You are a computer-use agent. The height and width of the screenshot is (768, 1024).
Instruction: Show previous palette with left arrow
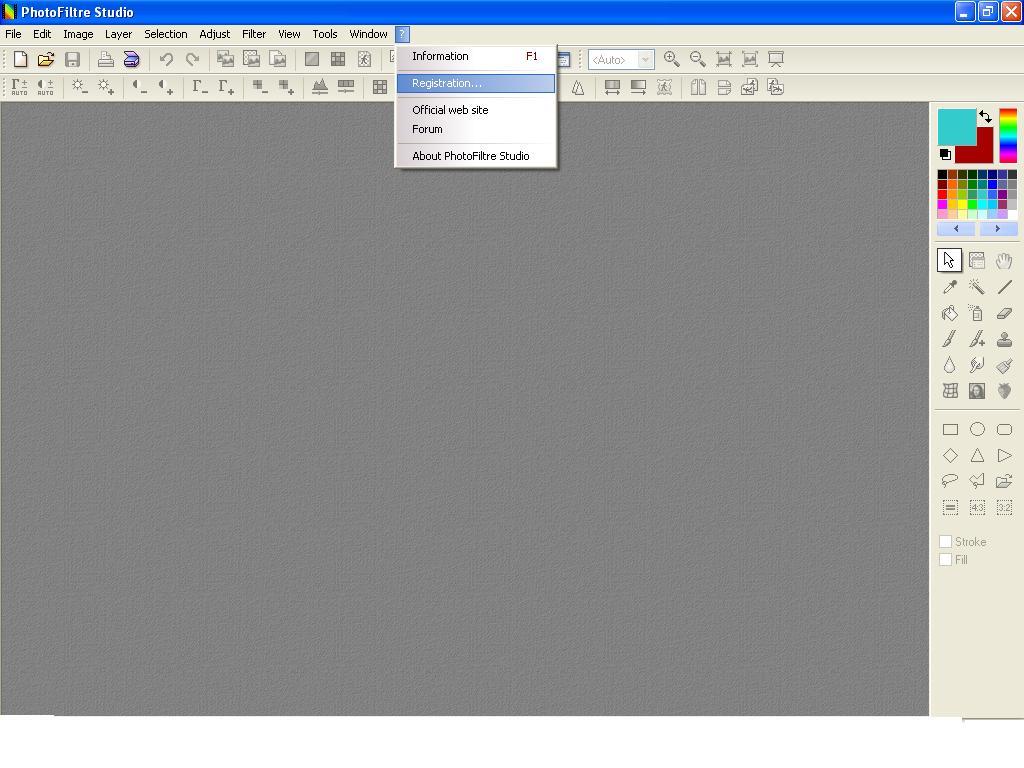tap(956, 229)
